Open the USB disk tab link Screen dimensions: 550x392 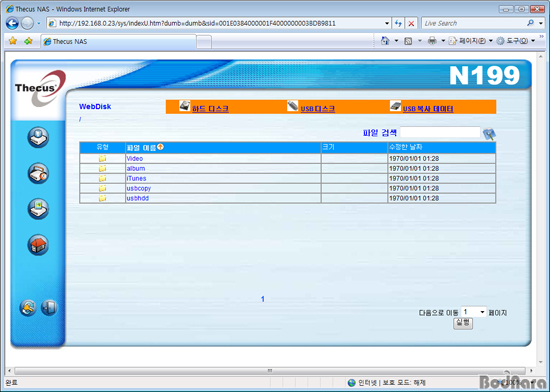pos(317,109)
